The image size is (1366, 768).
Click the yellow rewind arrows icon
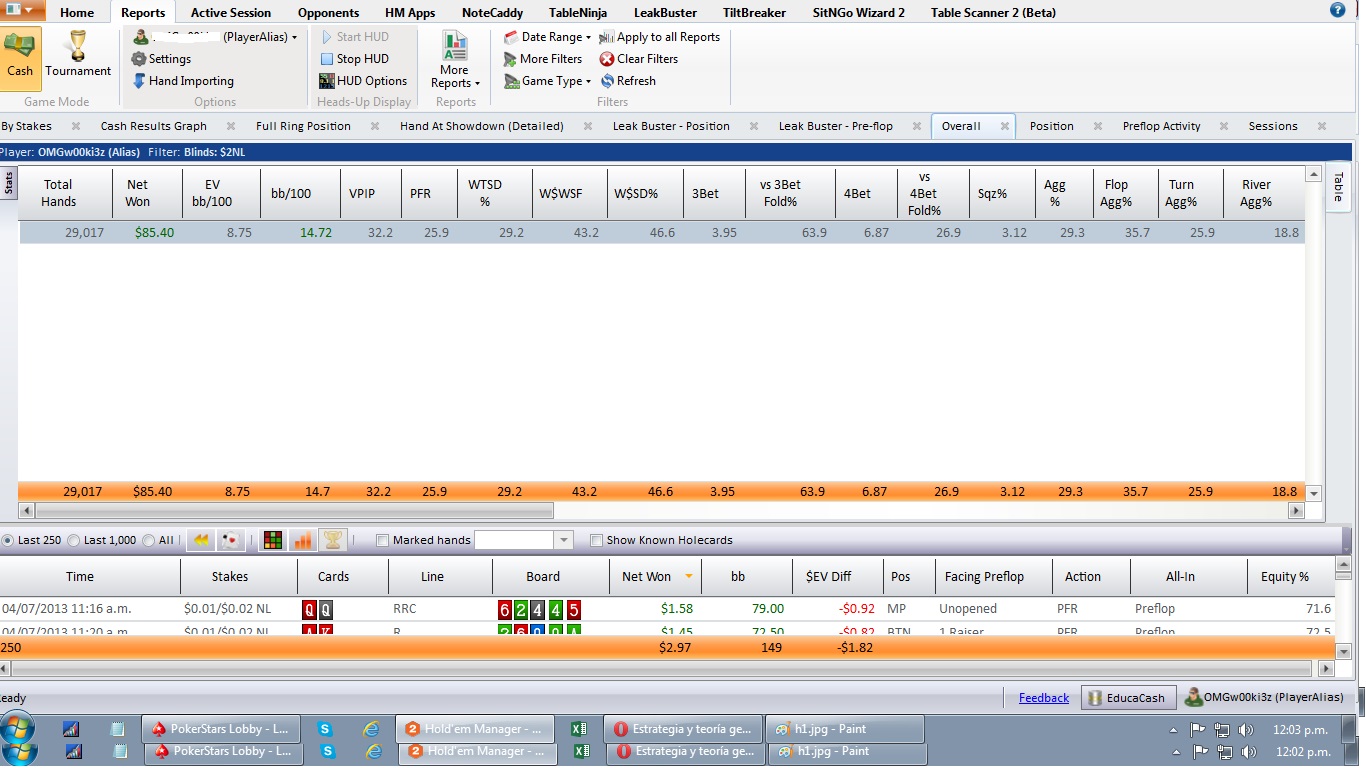click(201, 540)
